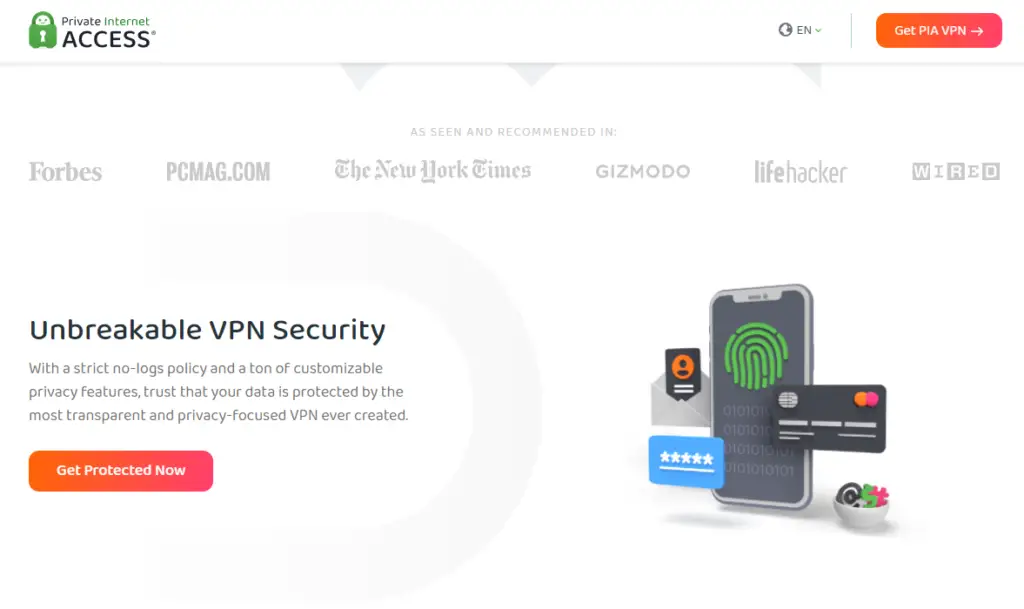Click the Get Protected Now button
1024x609 pixels.
pyautogui.click(x=121, y=471)
